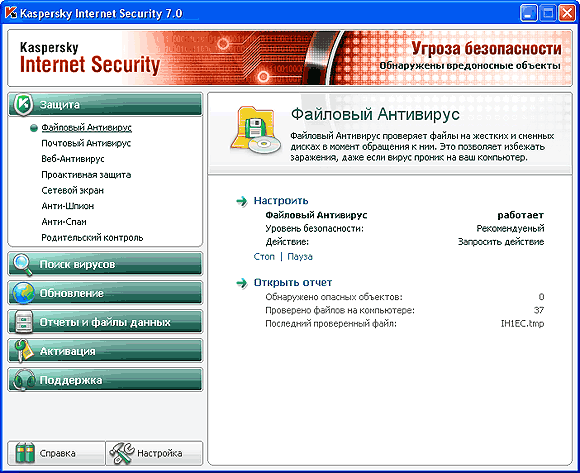Click the magnifier icon for Поиск вирусов
Image resolution: width=580 pixels, height=473 pixels.
point(23,264)
